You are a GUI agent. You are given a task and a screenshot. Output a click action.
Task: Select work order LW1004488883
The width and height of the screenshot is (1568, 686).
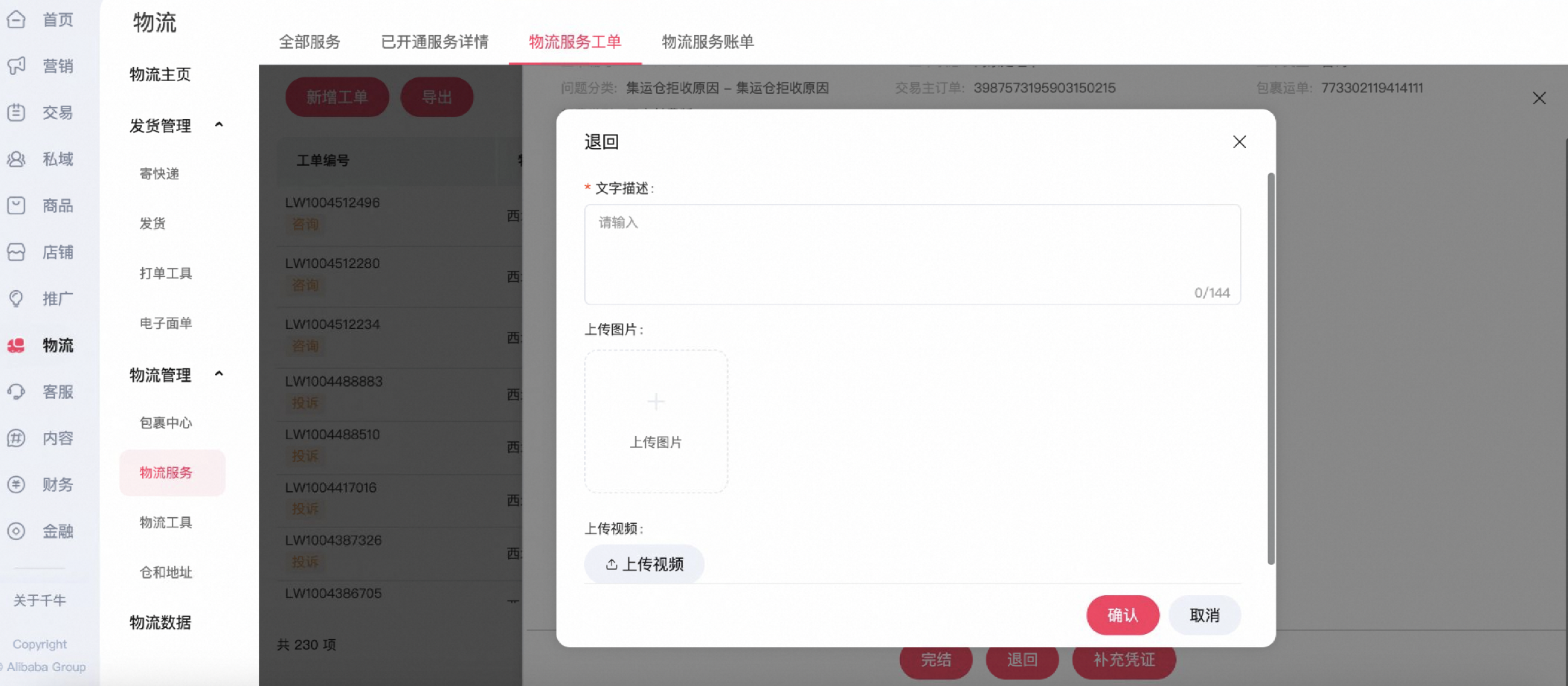(x=334, y=382)
